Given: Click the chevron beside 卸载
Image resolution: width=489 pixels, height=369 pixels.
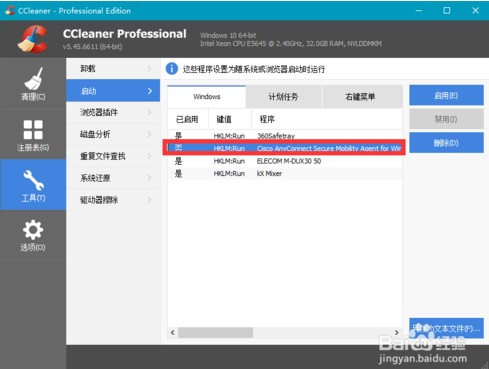Looking at the screenshot, I should (x=149, y=69).
